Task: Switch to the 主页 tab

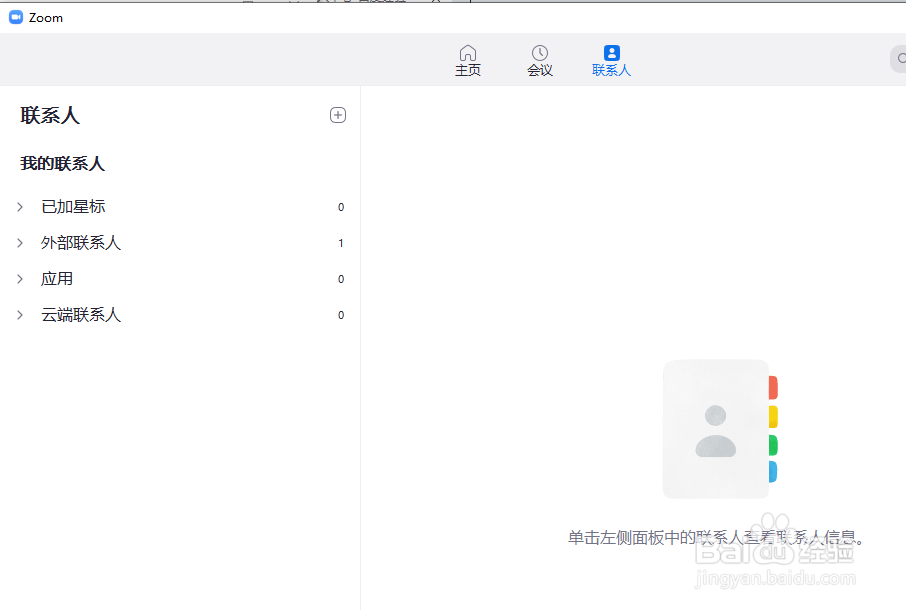Action: coord(468,62)
